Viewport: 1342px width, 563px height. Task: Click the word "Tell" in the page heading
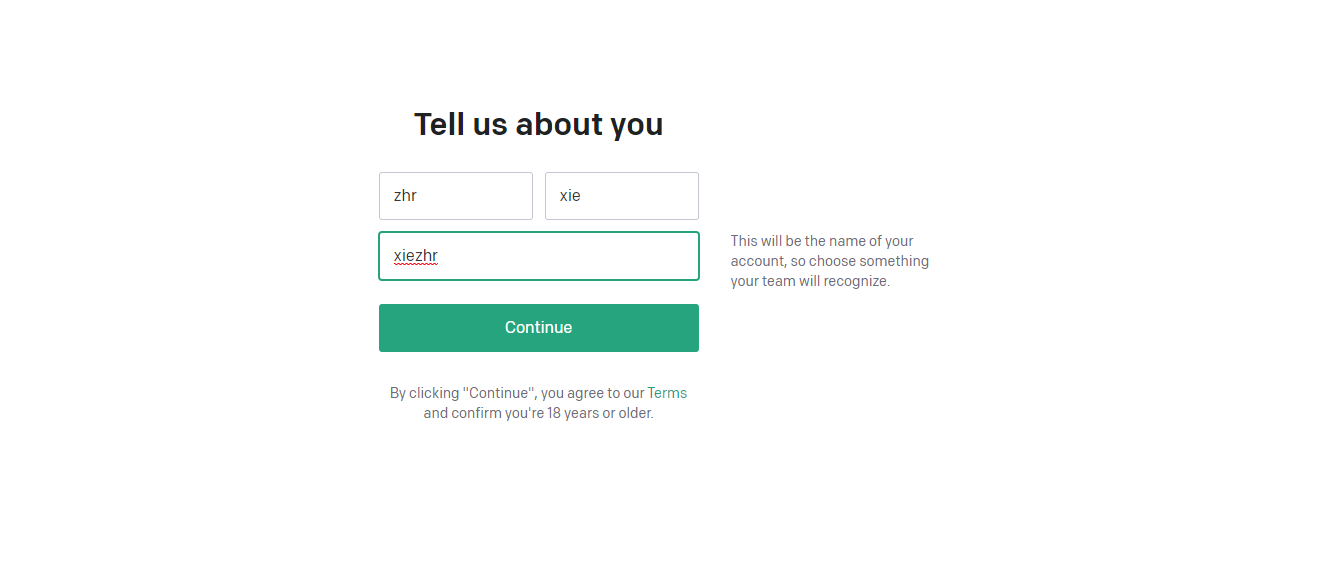(438, 124)
